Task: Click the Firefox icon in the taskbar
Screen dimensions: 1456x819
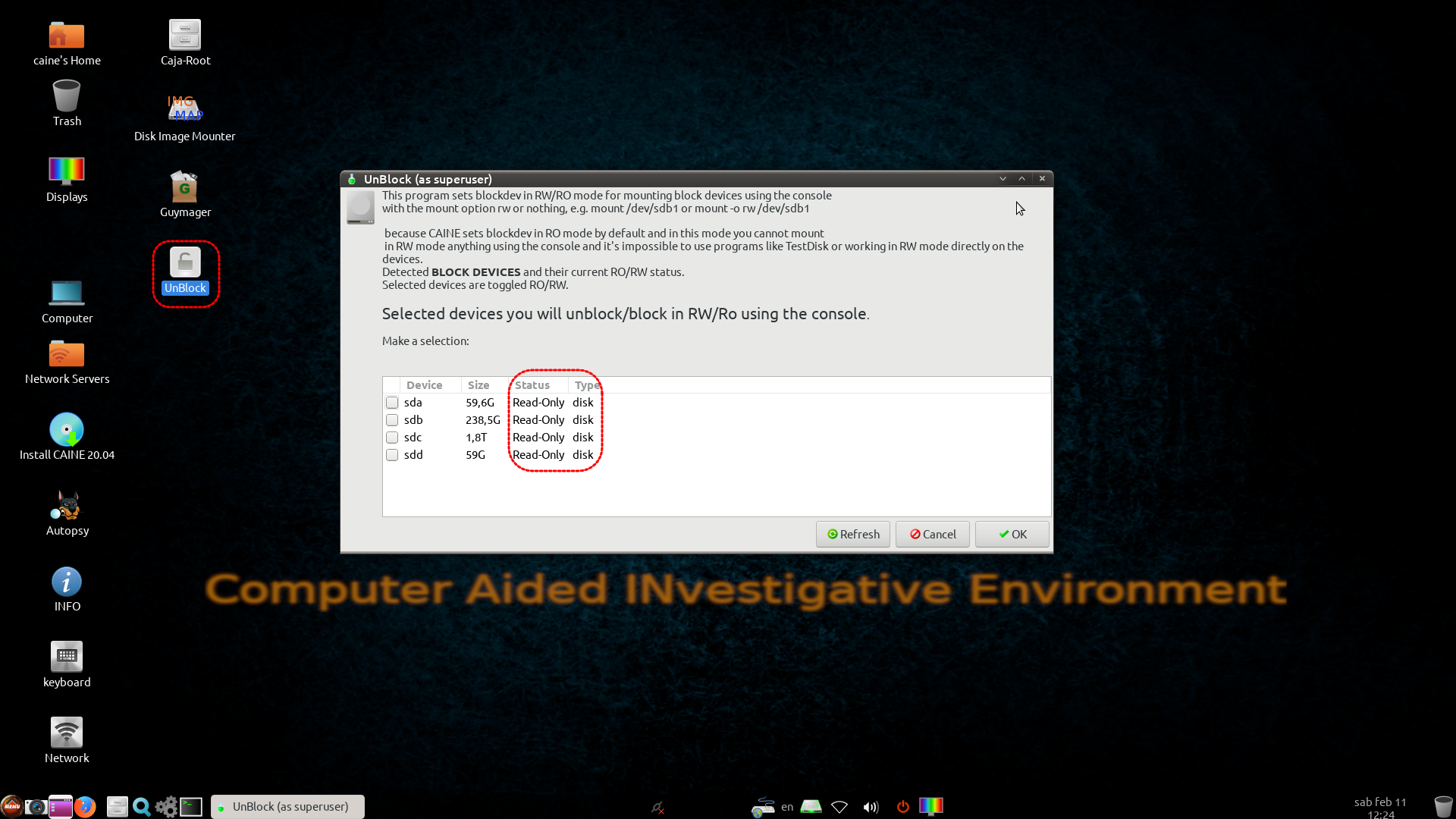Action: pos(85,807)
